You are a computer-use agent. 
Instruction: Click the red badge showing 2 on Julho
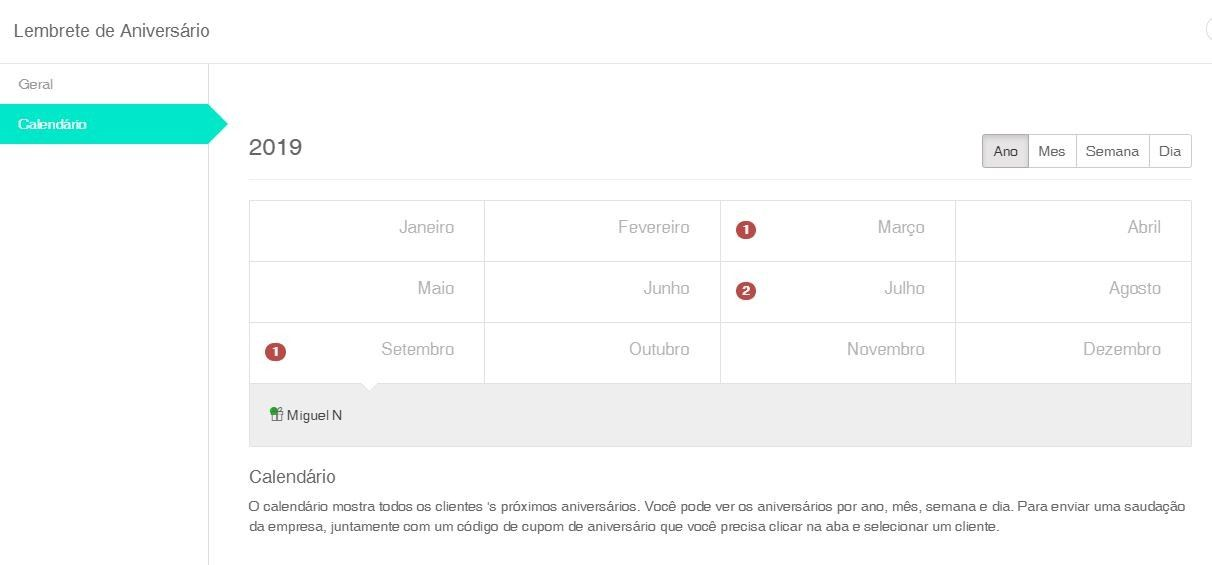click(x=746, y=291)
